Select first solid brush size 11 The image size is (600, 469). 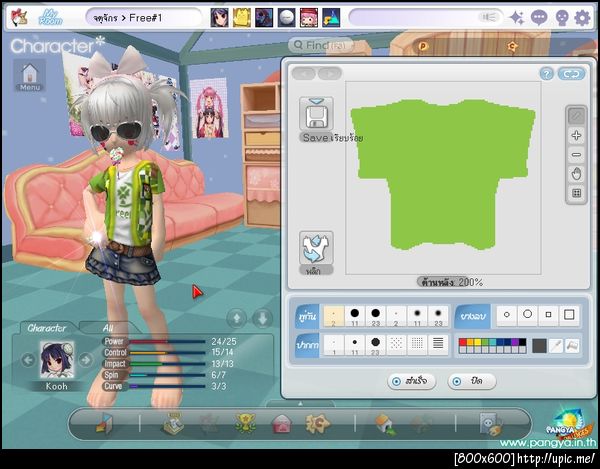tap(355, 316)
